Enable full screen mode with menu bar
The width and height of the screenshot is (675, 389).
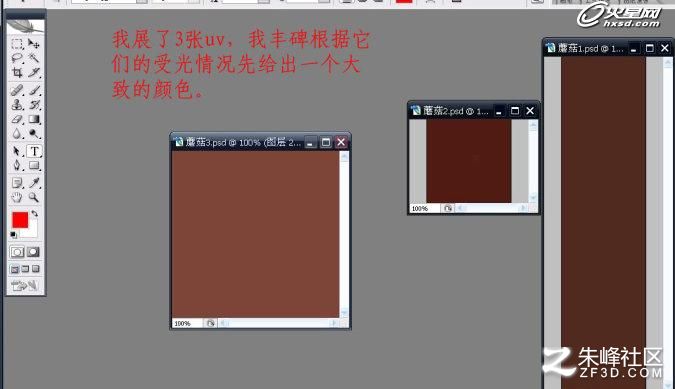[x=25, y=269]
